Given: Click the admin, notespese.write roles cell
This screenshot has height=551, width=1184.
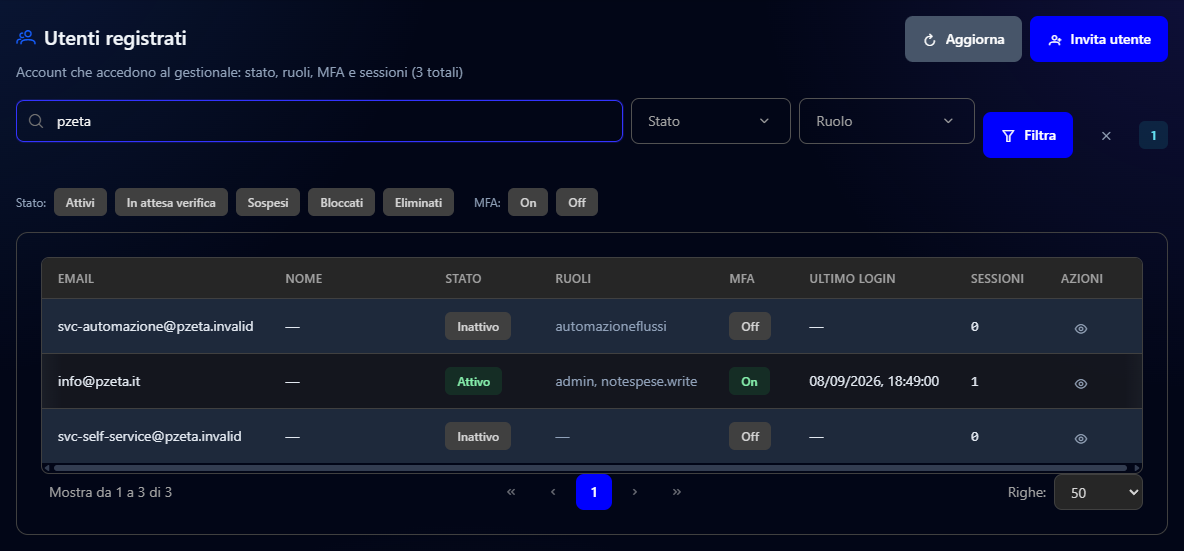Looking at the screenshot, I should coord(626,381).
